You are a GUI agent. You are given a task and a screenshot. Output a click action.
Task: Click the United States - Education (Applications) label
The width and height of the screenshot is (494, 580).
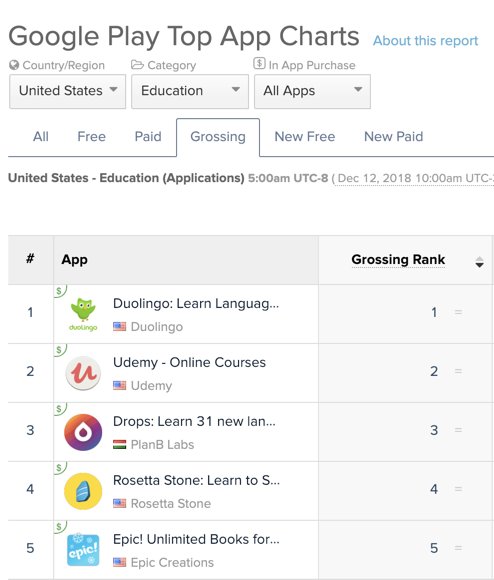point(126,178)
